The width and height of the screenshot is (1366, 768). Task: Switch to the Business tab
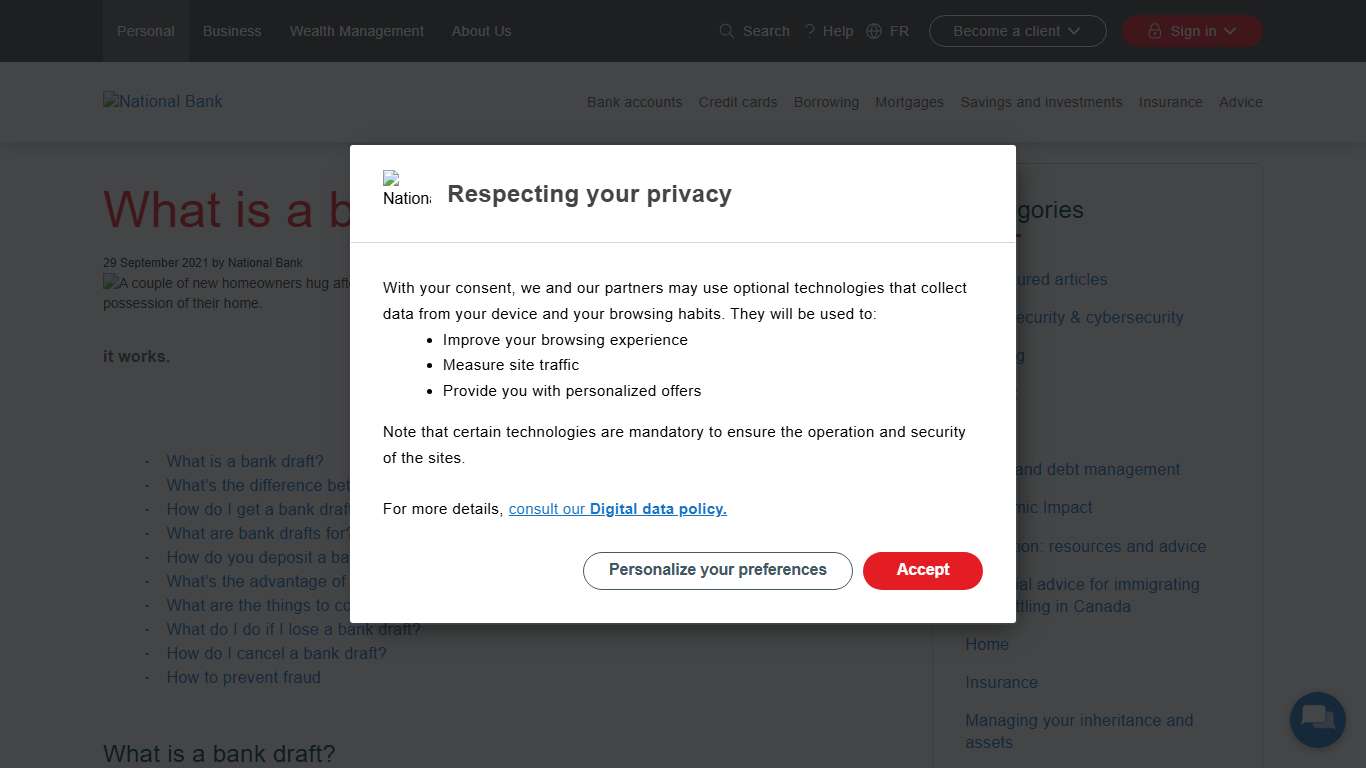(232, 31)
